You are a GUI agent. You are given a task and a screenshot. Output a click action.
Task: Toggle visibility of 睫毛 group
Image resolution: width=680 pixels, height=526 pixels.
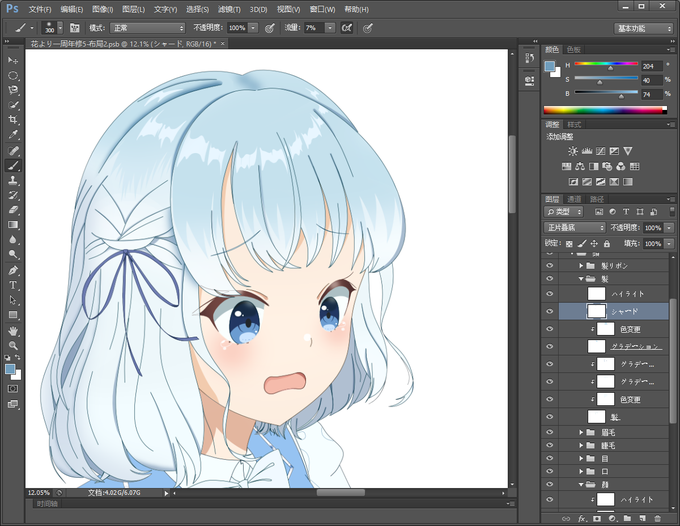550,445
